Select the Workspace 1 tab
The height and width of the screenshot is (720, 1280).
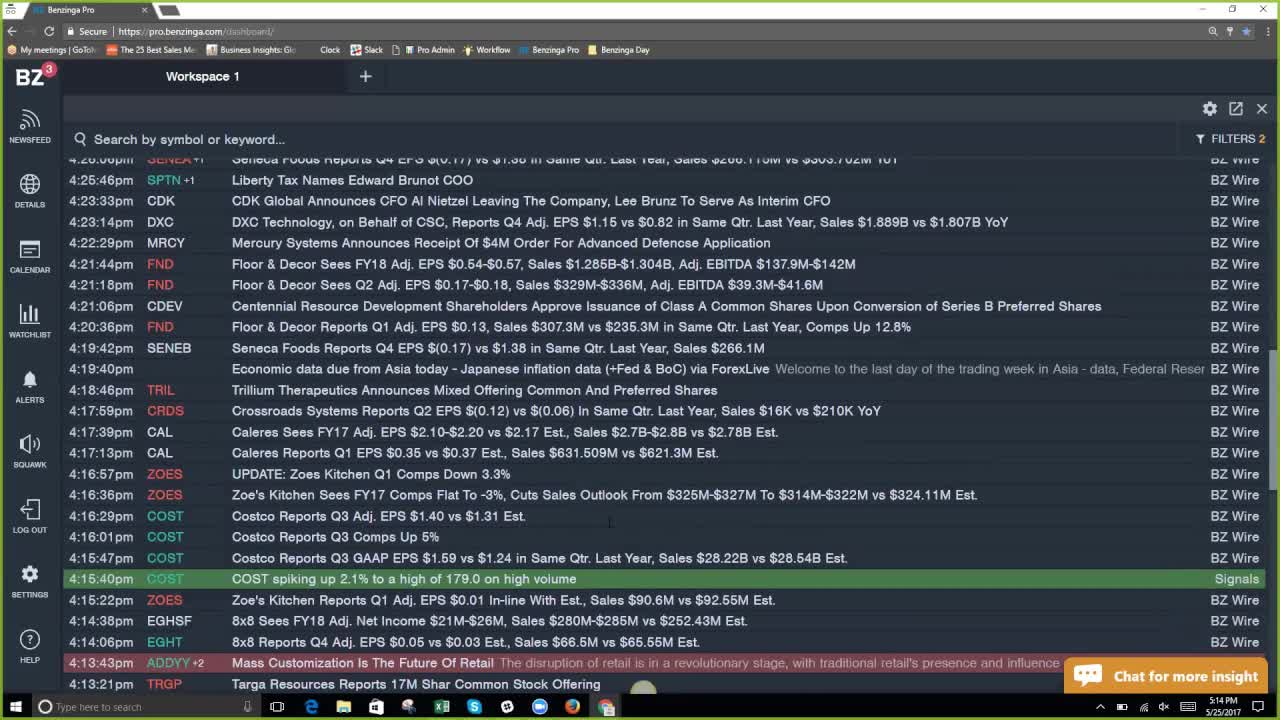(x=202, y=76)
